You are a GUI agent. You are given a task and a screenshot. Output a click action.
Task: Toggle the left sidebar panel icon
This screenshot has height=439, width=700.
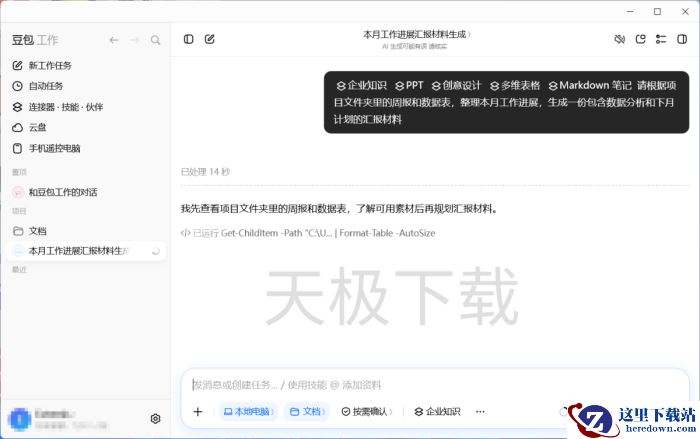(x=188, y=39)
